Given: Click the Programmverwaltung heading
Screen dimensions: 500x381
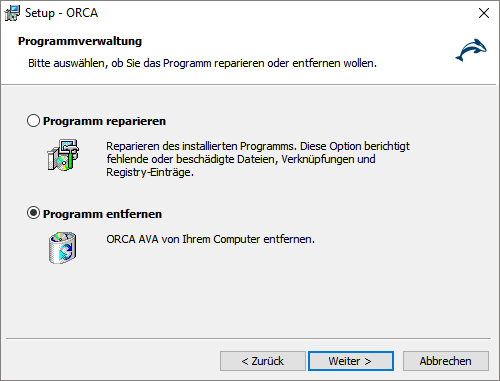Looking at the screenshot, I should pyautogui.click(x=80, y=41).
